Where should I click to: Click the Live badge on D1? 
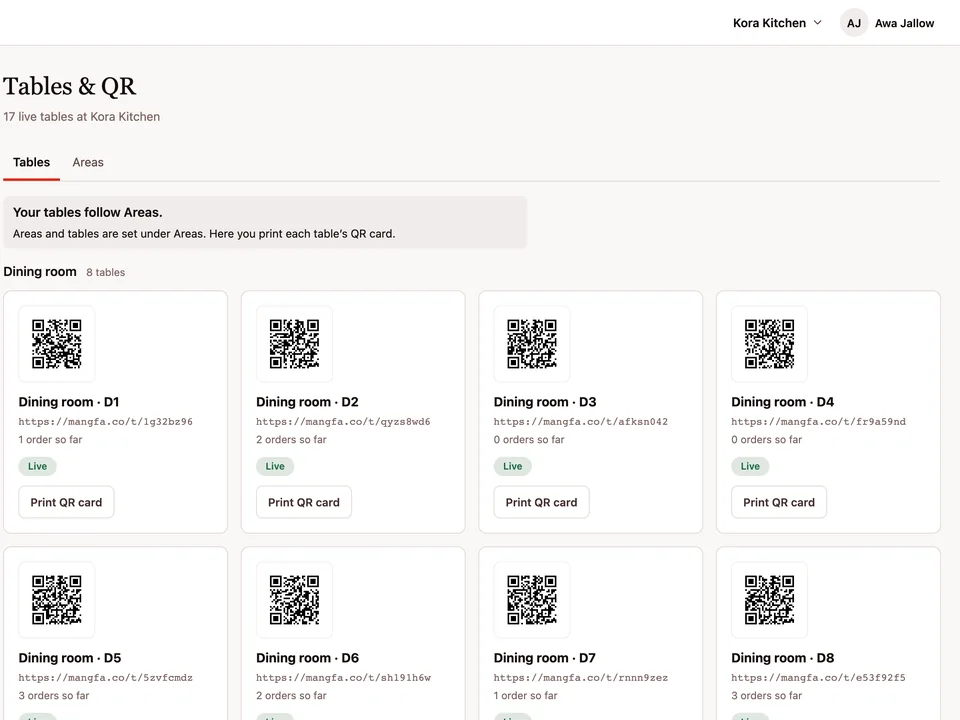coord(37,466)
